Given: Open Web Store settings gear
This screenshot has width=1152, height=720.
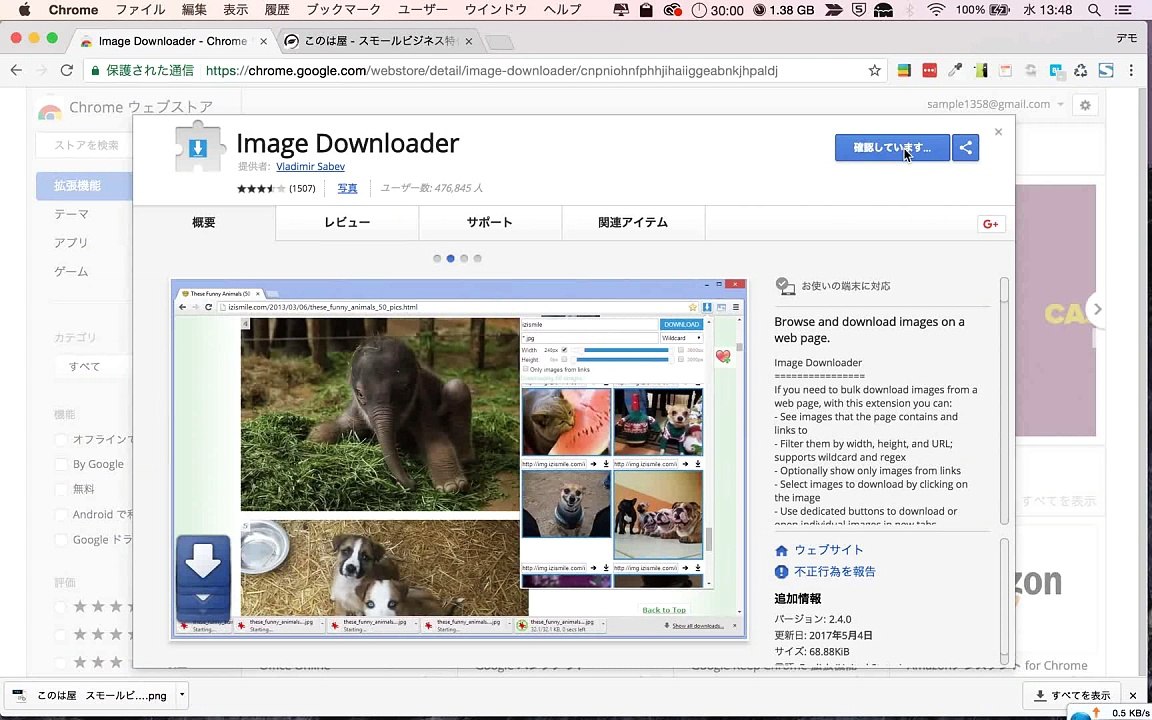Looking at the screenshot, I should pos(1085,105).
